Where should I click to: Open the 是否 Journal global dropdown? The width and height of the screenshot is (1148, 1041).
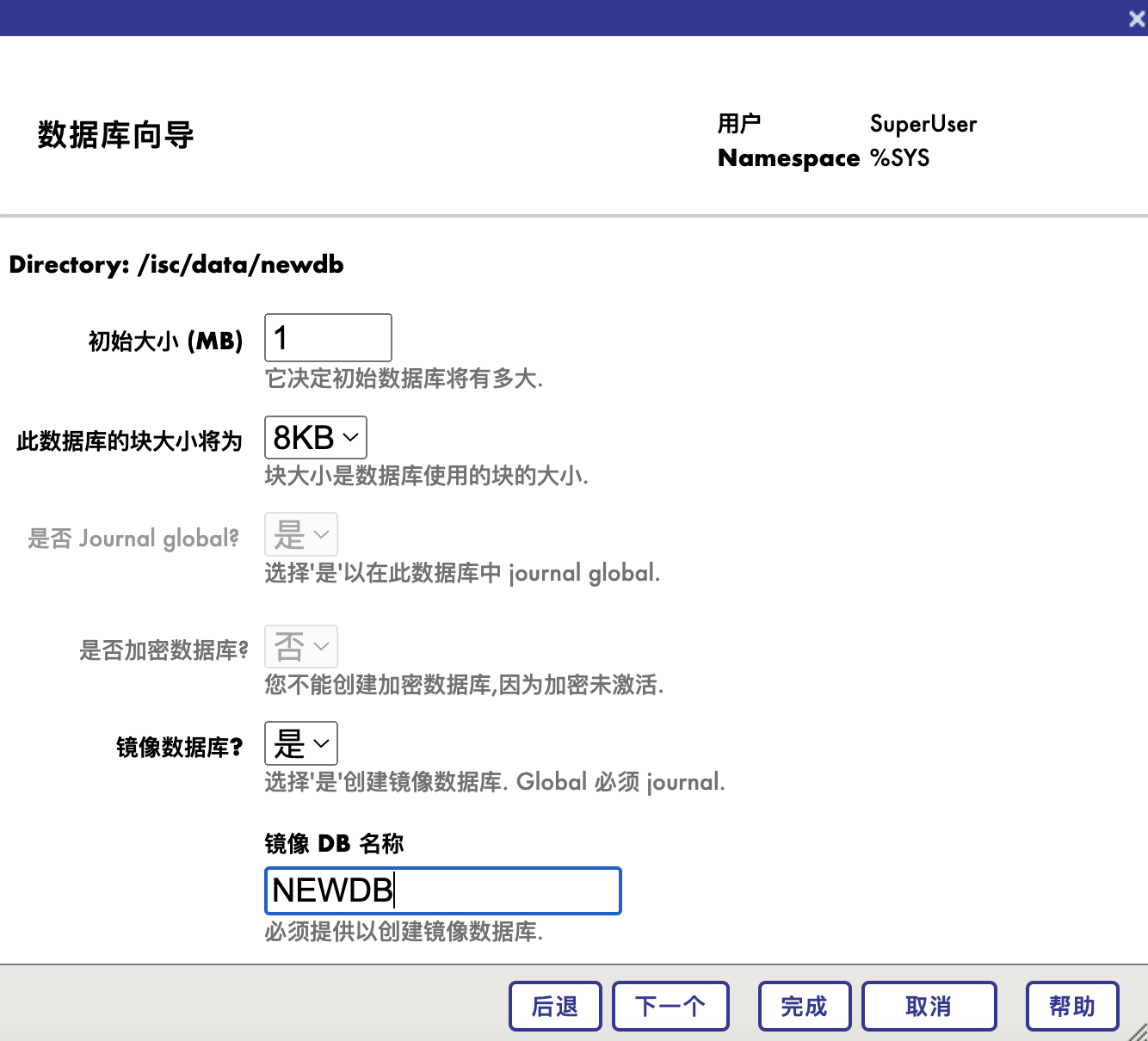[x=300, y=535]
